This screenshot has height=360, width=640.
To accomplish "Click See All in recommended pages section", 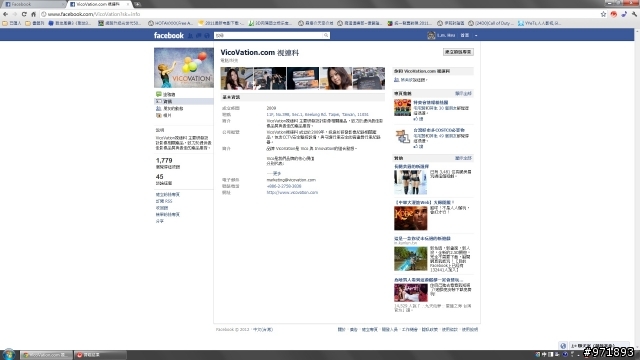I will 463,93.
